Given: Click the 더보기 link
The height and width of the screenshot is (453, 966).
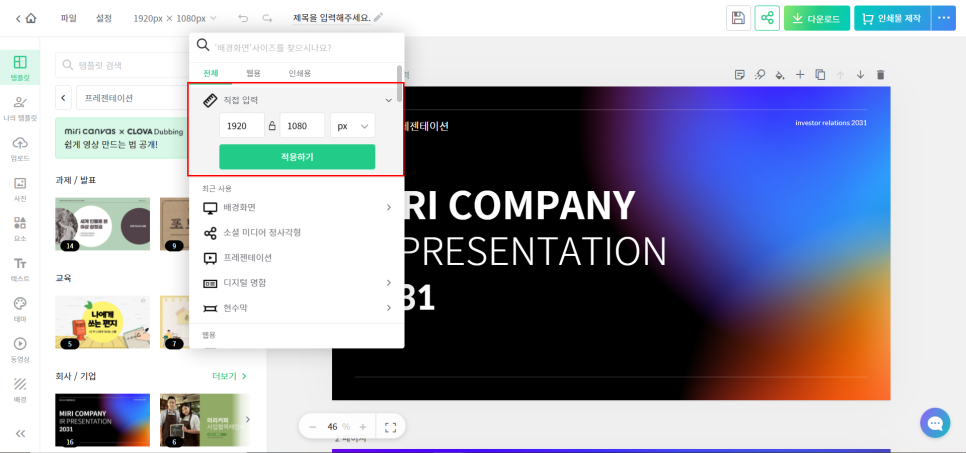Looking at the screenshot, I should click(229, 376).
